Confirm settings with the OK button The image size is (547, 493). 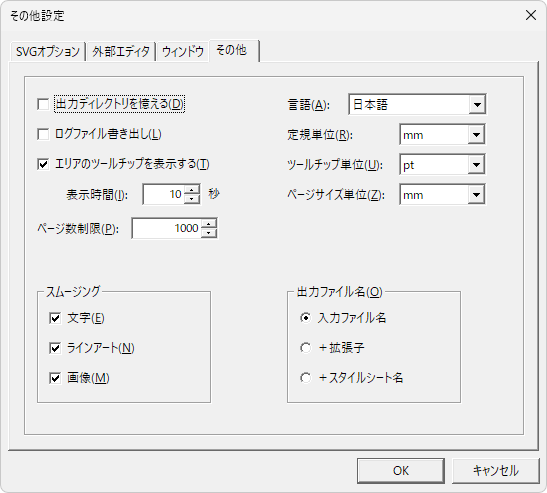click(x=401, y=471)
